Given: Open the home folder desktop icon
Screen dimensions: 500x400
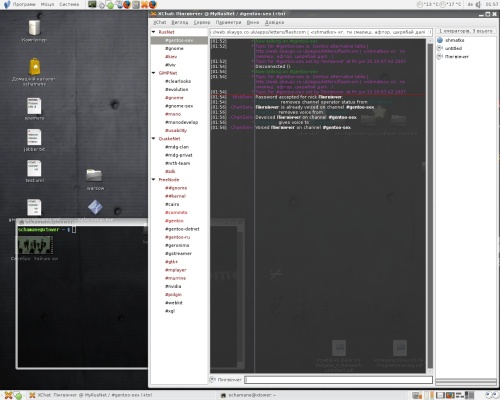Looking at the screenshot, I should click(34, 72).
